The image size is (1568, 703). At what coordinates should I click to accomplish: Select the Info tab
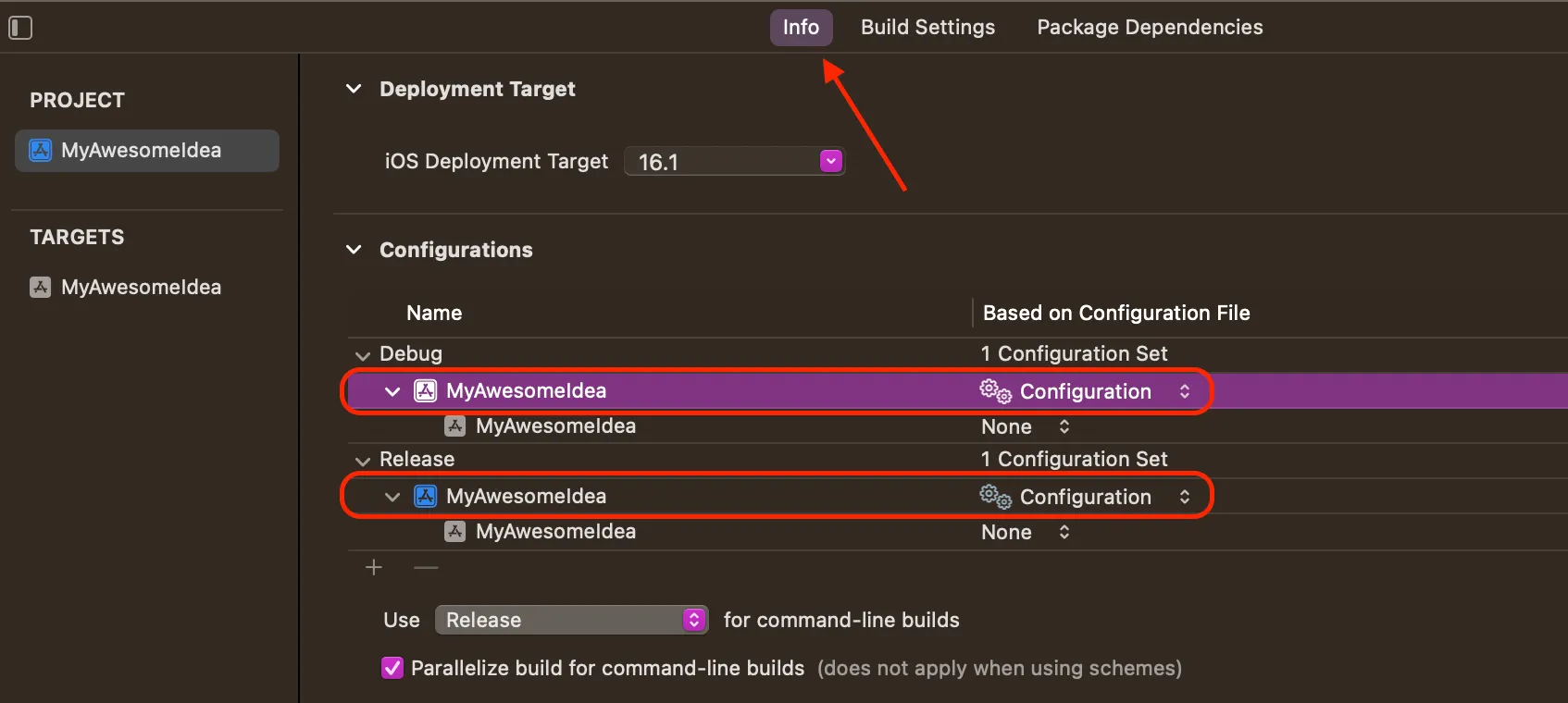800,27
